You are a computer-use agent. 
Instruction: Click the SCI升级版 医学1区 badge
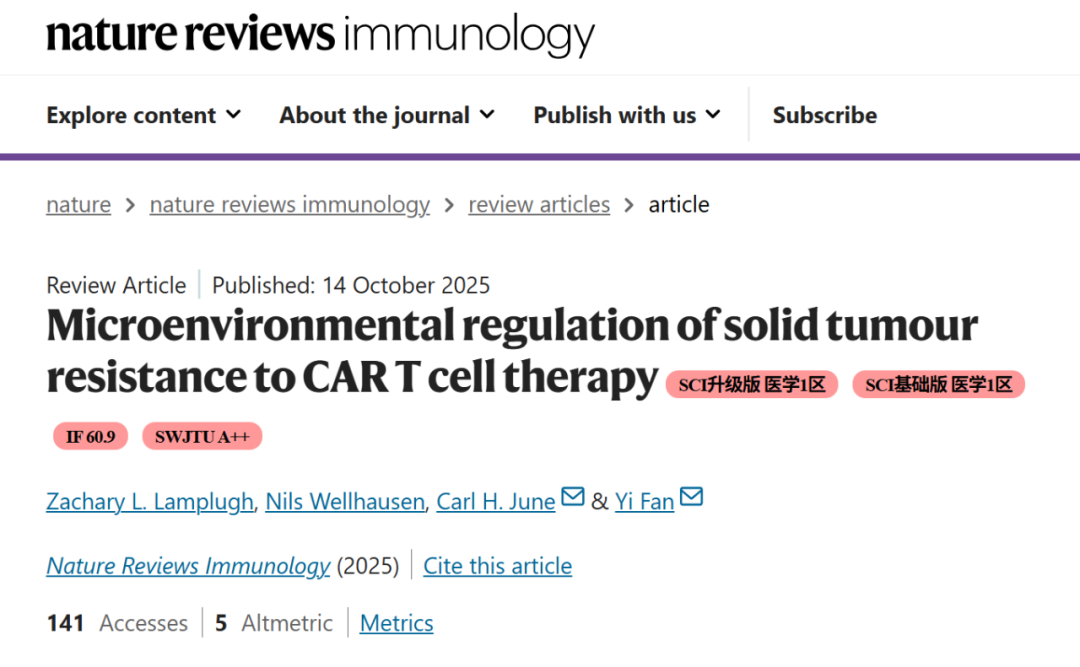coord(752,385)
